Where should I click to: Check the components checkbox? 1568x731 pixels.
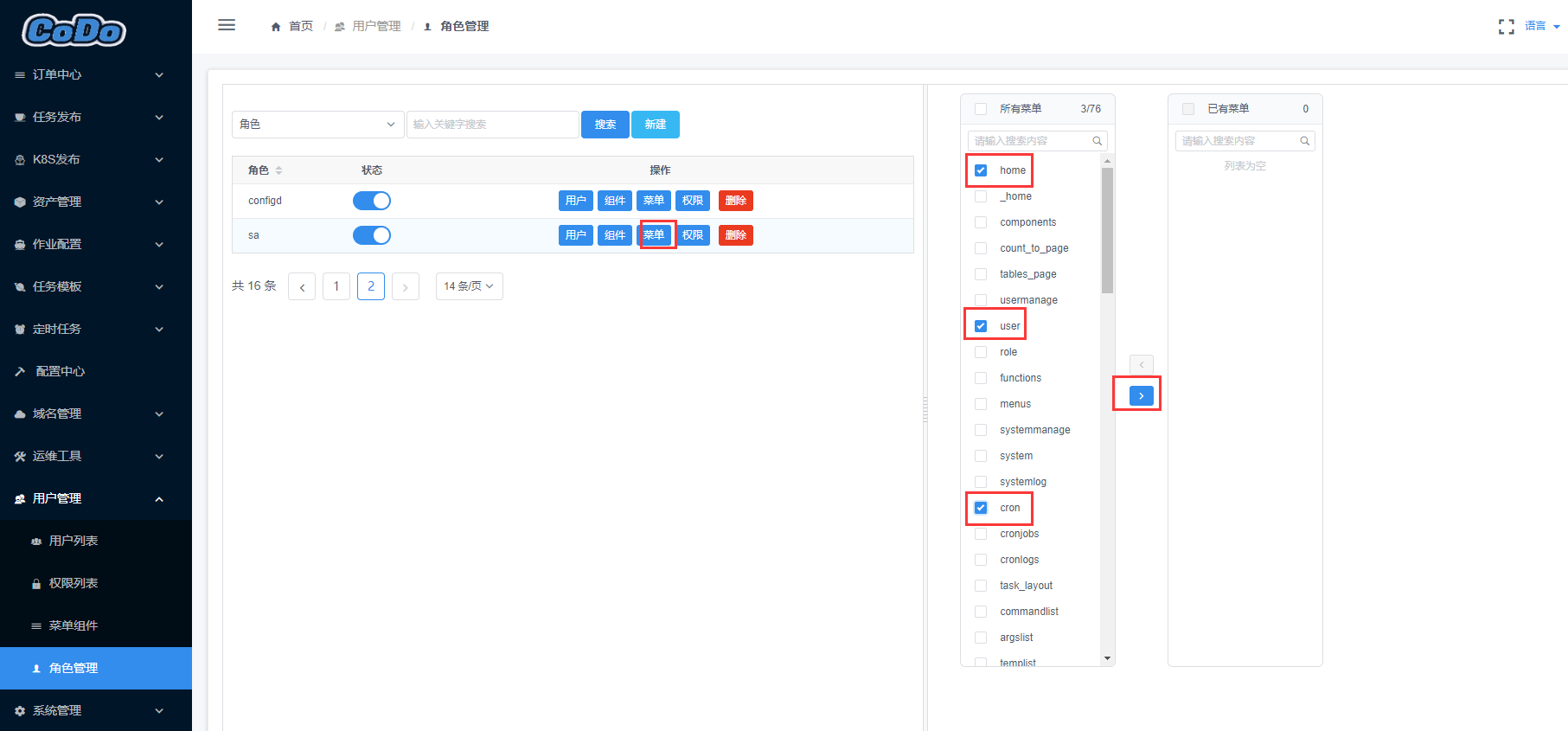[x=981, y=222]
